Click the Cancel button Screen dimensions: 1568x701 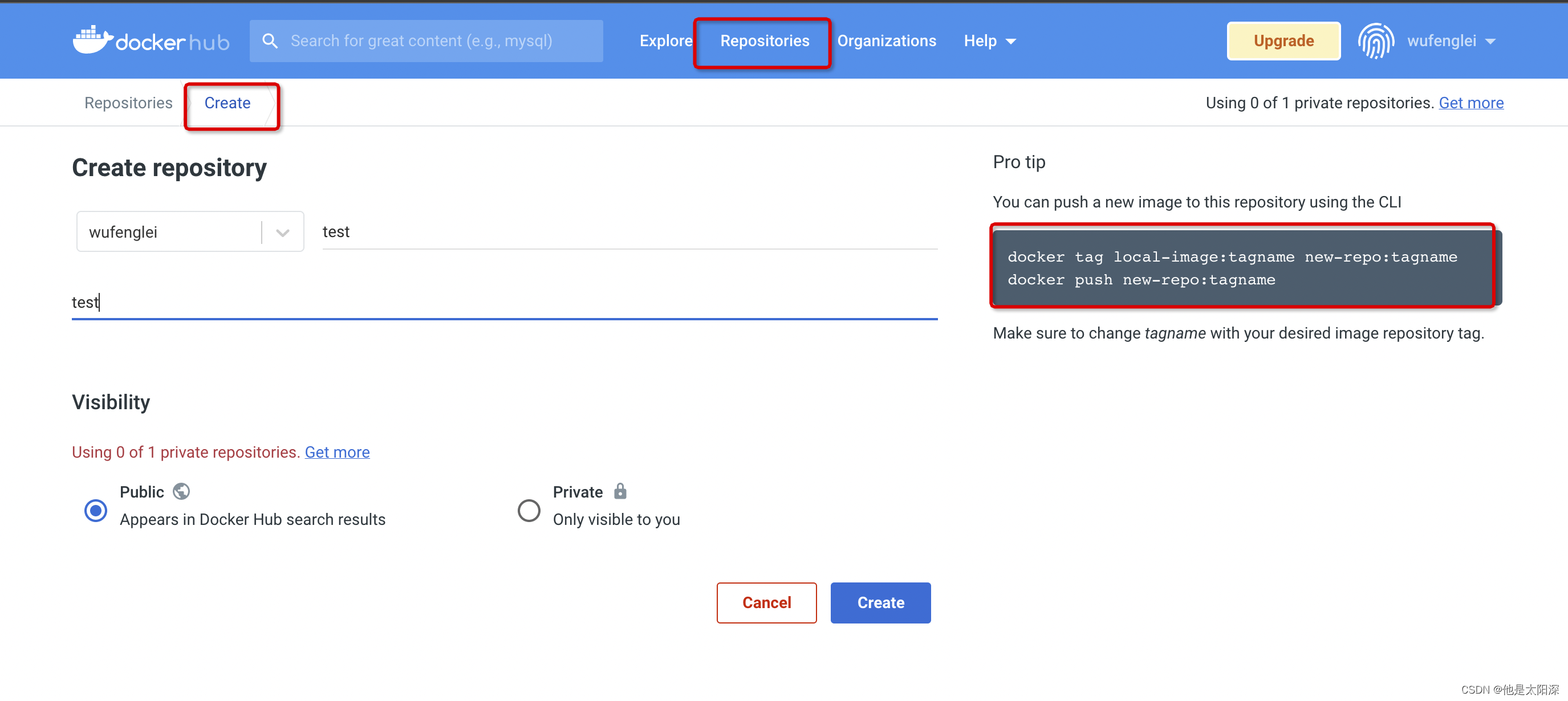[766, 602]
